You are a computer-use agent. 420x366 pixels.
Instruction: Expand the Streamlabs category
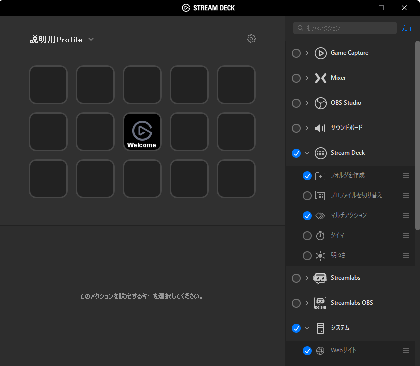[x=307, y=278]
